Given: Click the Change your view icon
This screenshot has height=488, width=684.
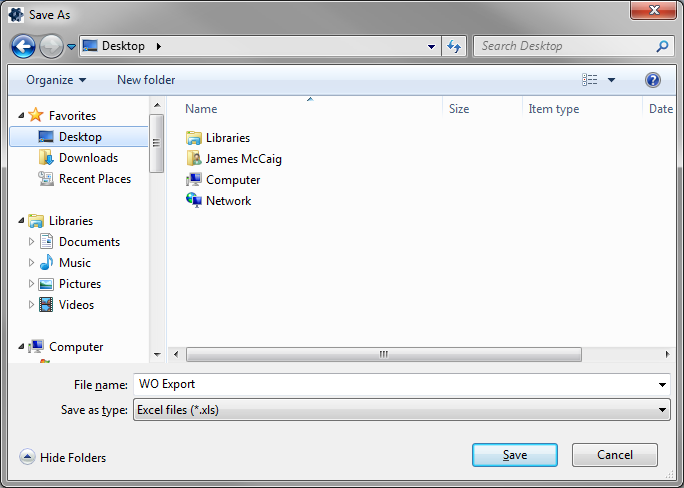Looking at the screenshot, I should [x=589, y=80].
